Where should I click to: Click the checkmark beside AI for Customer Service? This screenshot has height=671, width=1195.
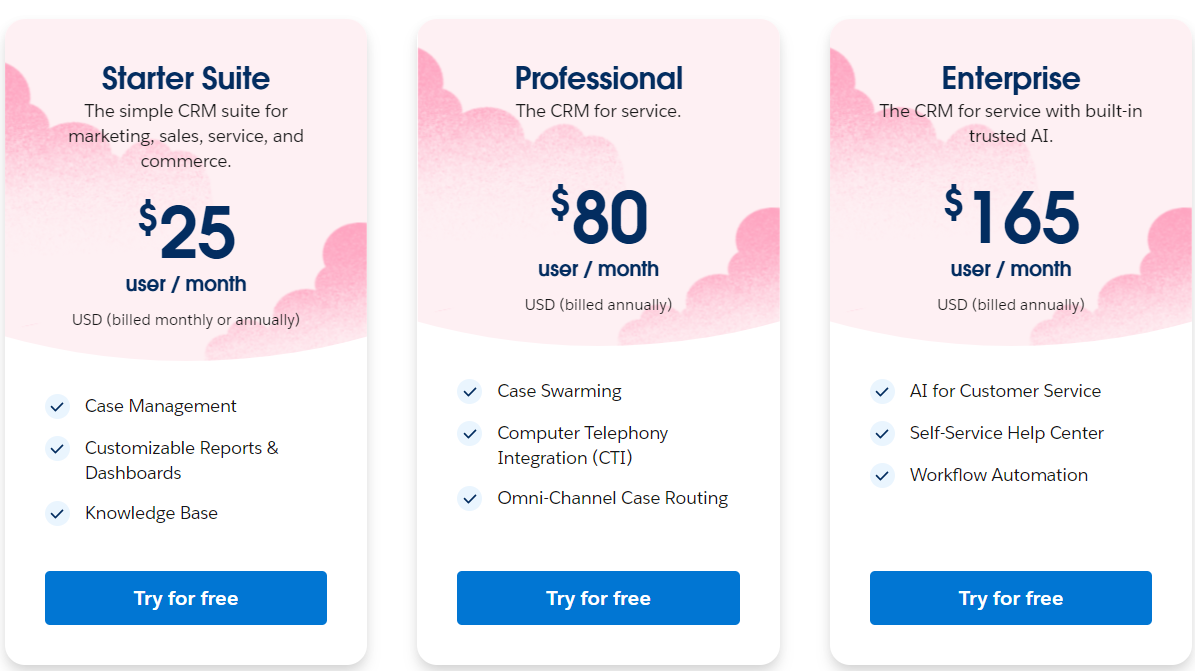882,392
